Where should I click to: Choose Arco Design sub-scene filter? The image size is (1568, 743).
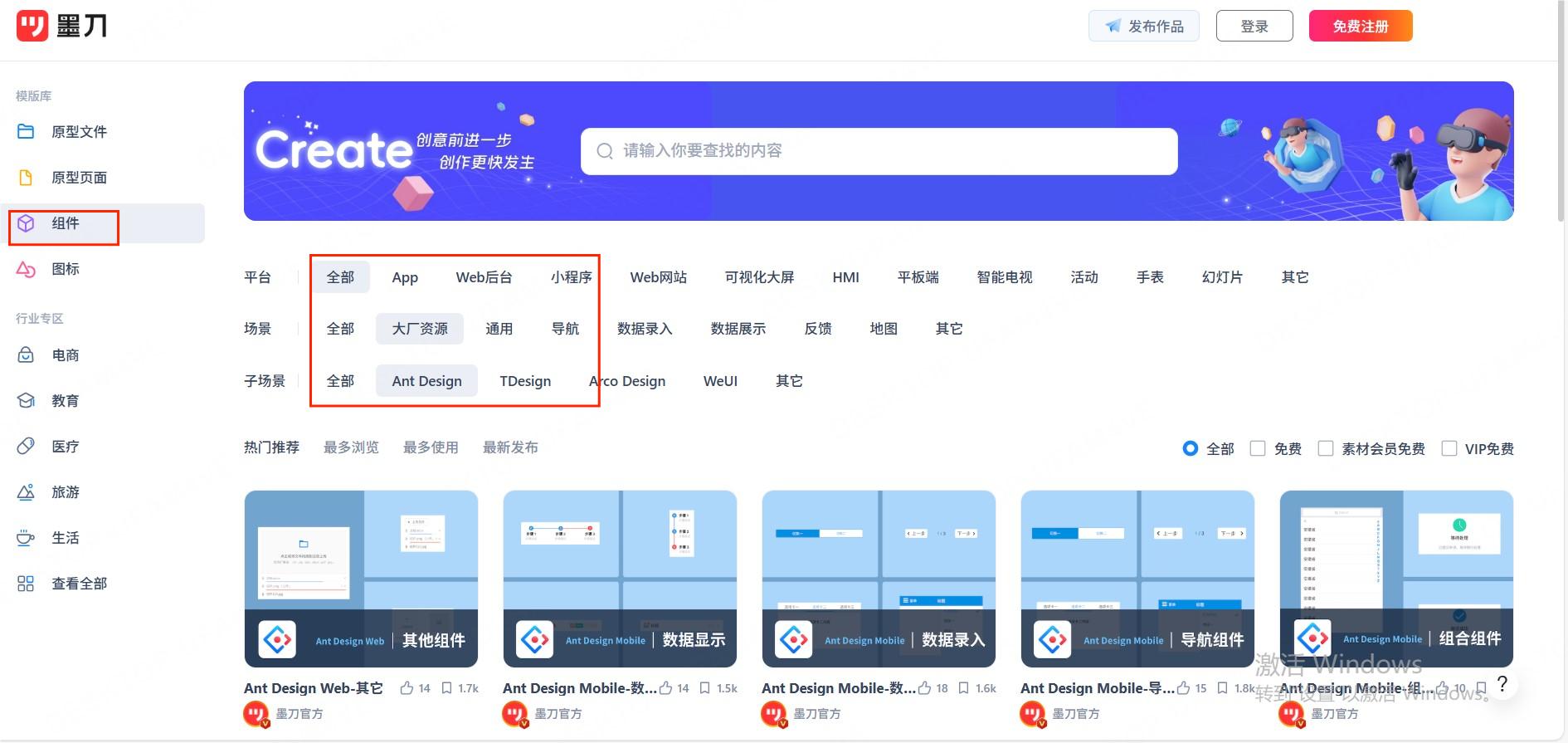627,381
